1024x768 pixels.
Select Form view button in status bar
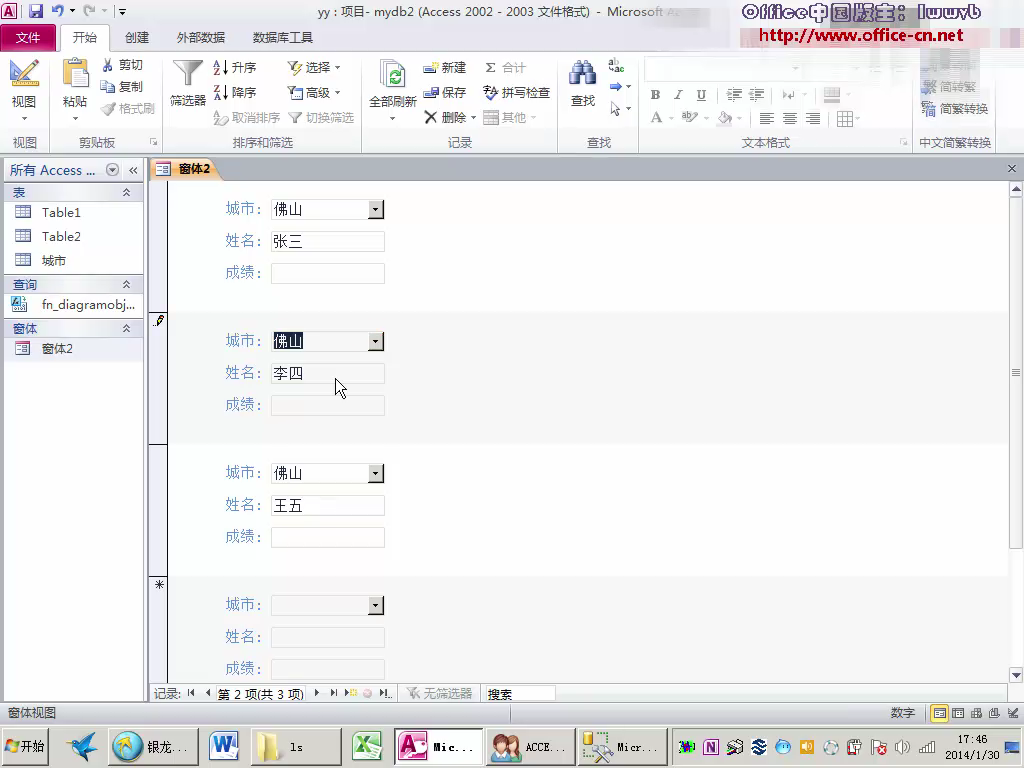click(x=940, y=713)
